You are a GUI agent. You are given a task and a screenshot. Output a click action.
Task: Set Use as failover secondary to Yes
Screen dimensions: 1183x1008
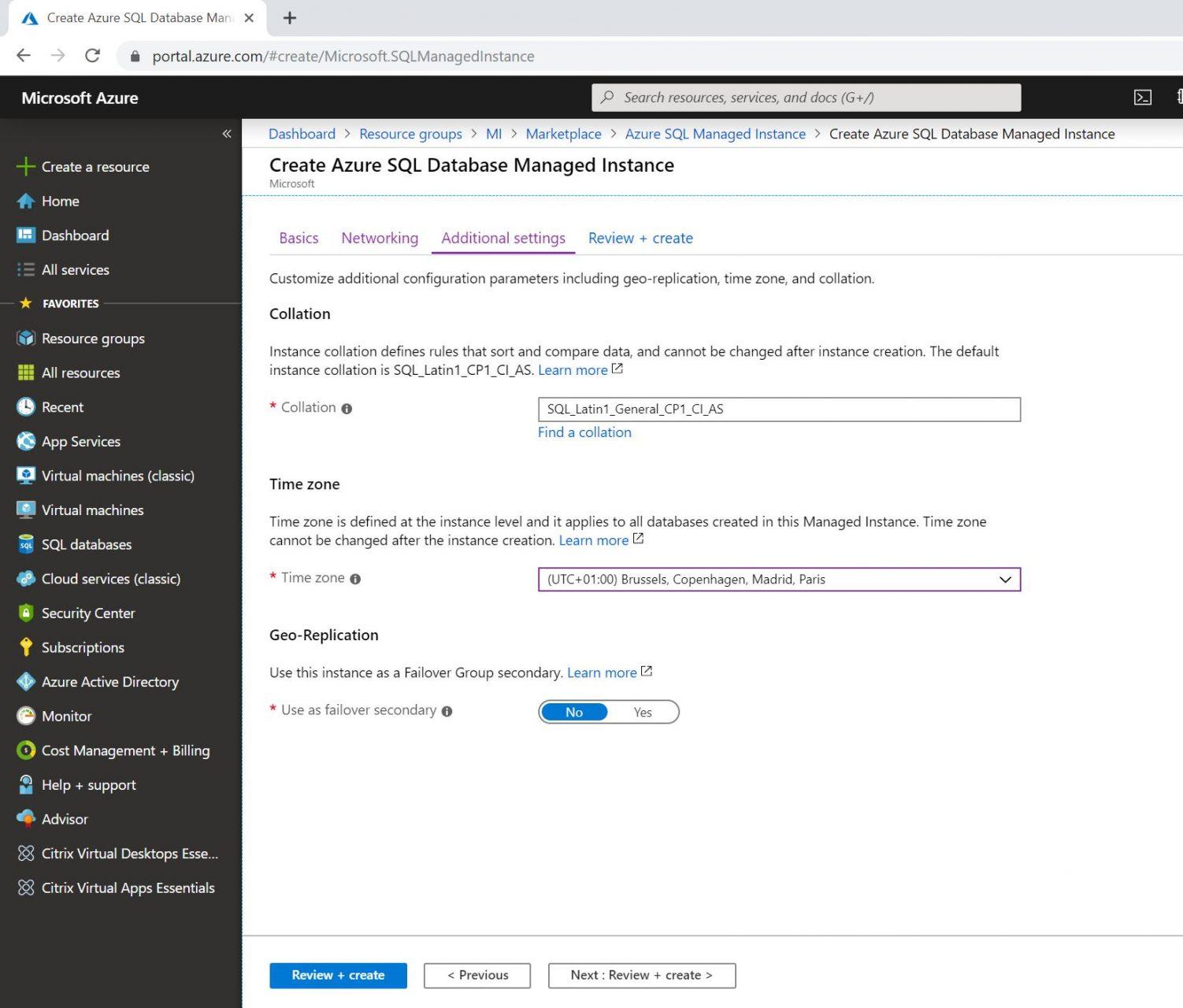[643, 712]
